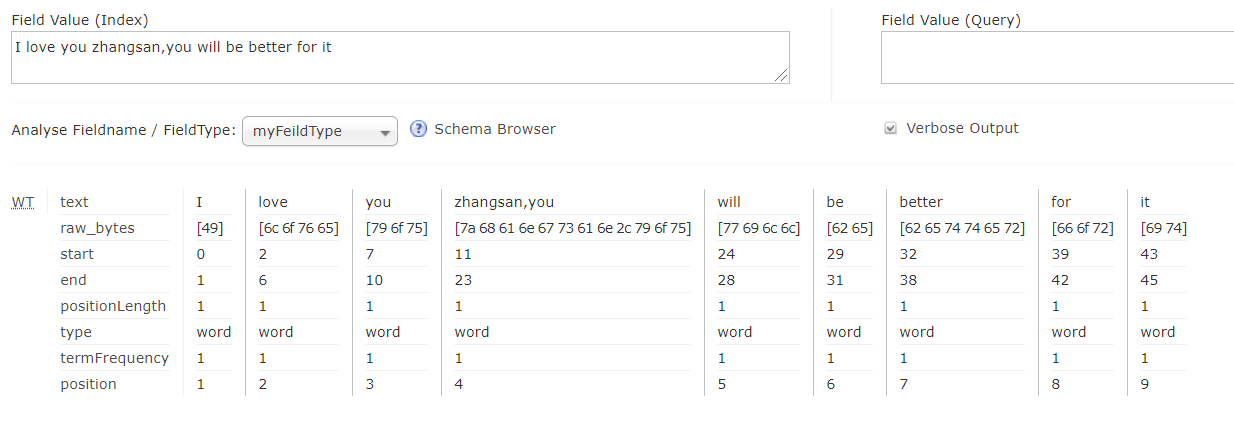Image resolution: width=1234 pixels, height=436 pixels.
Task: Click the "termFrequency" row label
Action: click(114, 358)
